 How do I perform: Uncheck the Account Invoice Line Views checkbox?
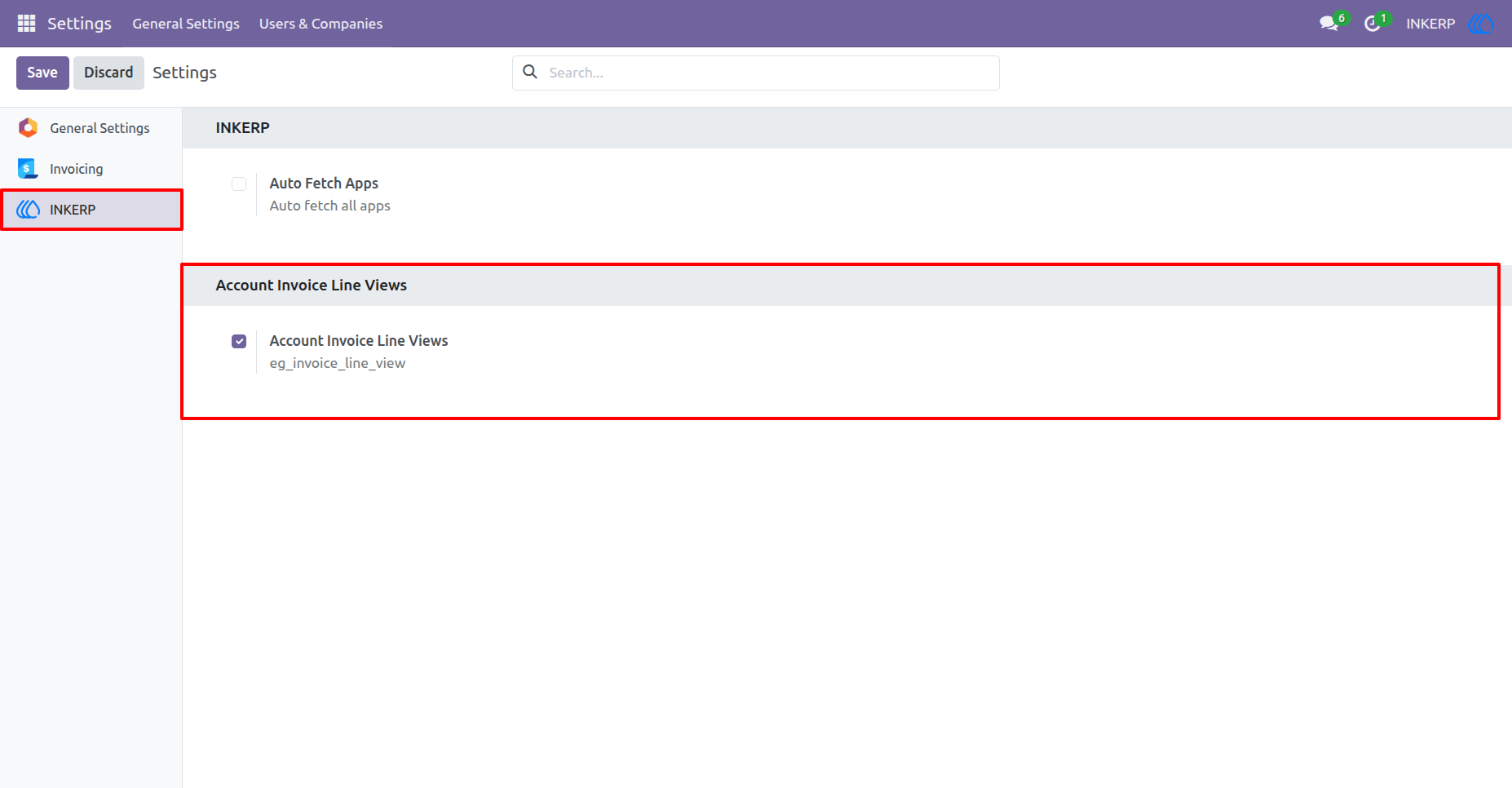239,341
